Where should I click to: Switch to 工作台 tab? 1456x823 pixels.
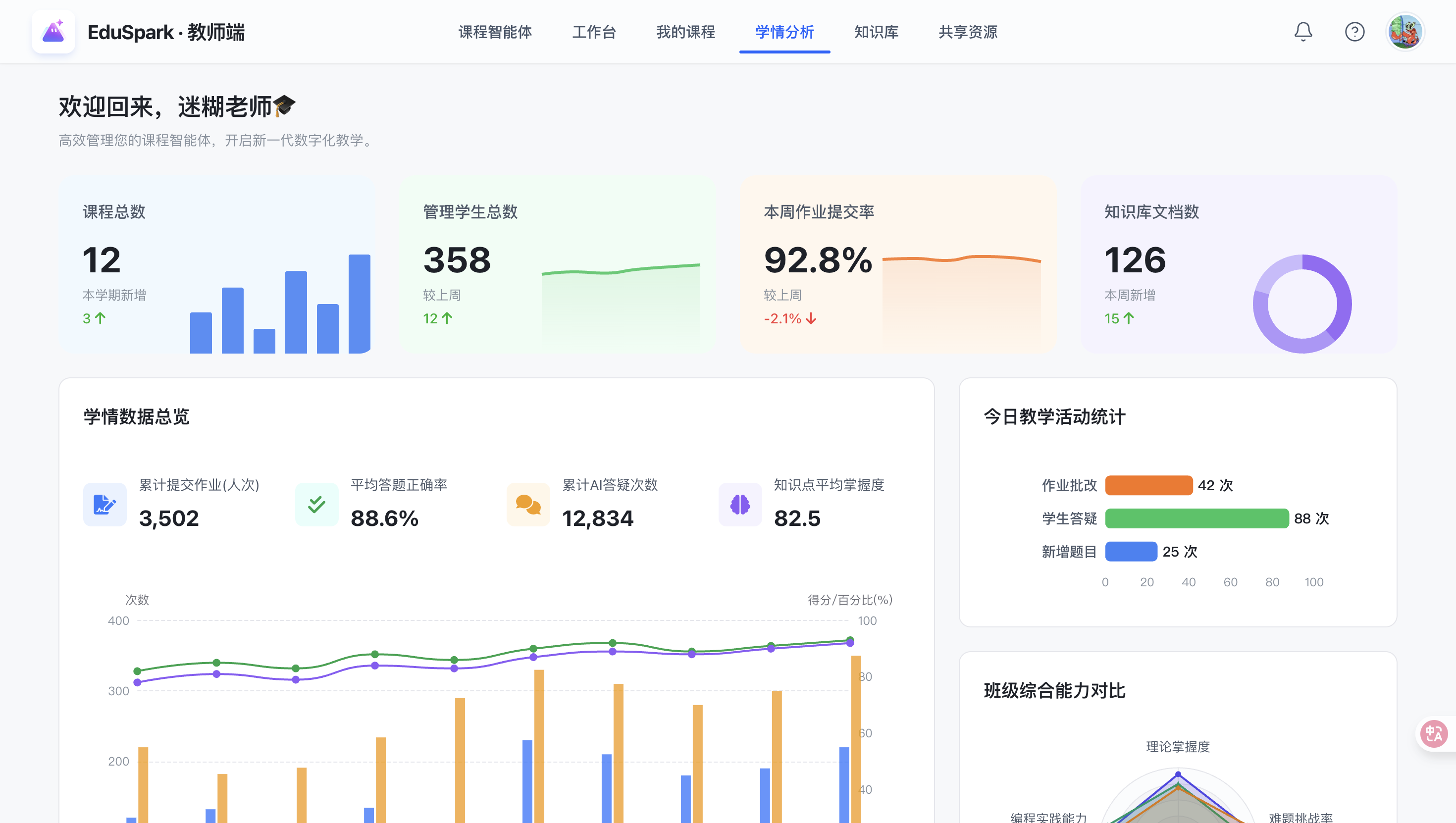coord(594,32)
